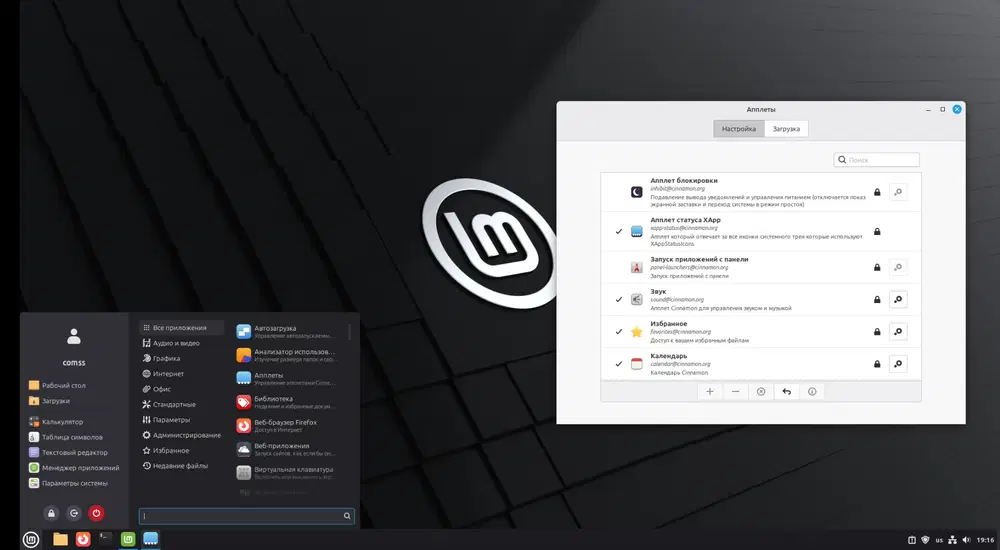
Task: Launch Виртуальная клавиатура from the app list
Action: coord(289,473)
